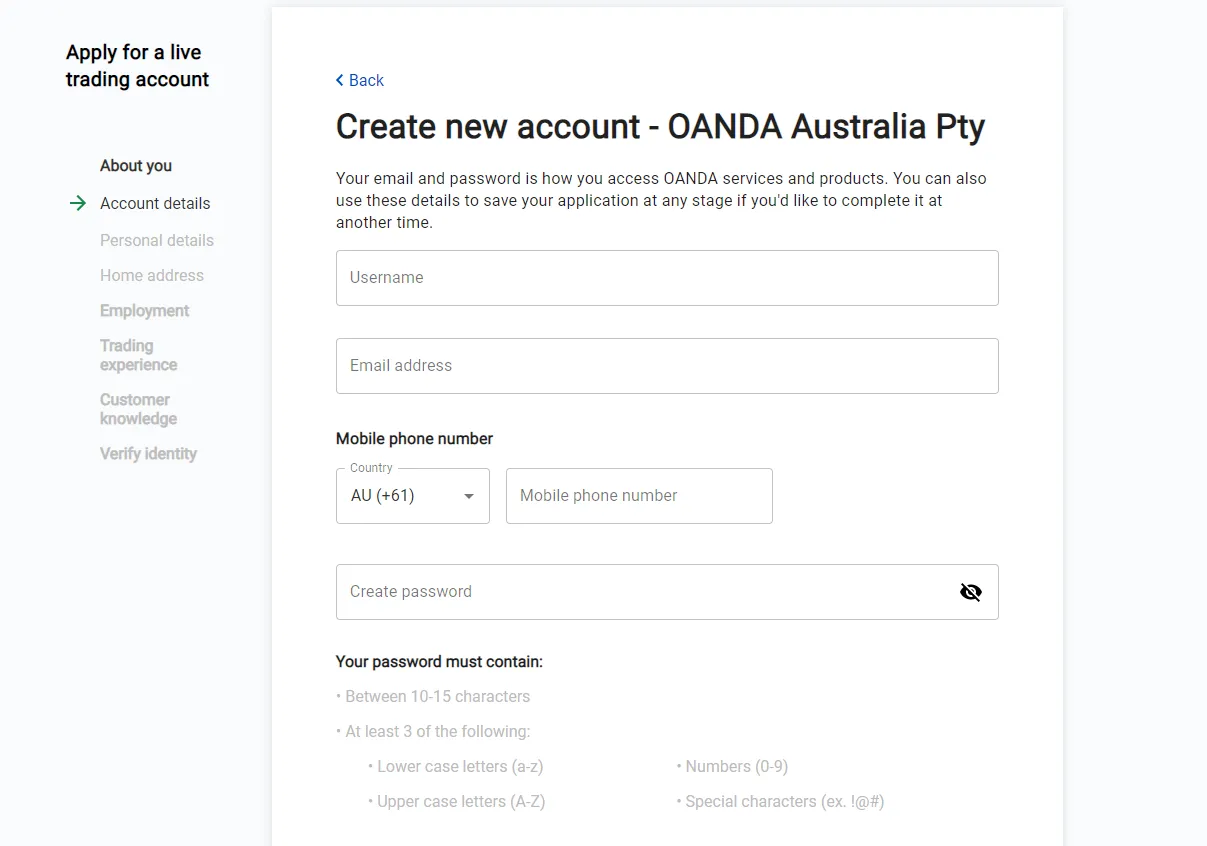The height and width of the screenshot is (846, 1207).
Task: Click the Back chevron arrow icon
Action: (340, 80)
